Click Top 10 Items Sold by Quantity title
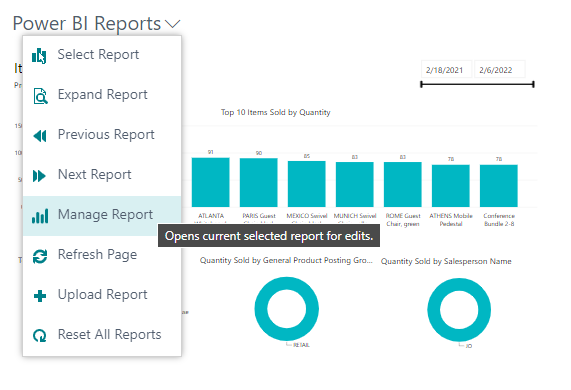Image resolution: width=571 pixels, height=390 pixels. (x=276, y=112)
